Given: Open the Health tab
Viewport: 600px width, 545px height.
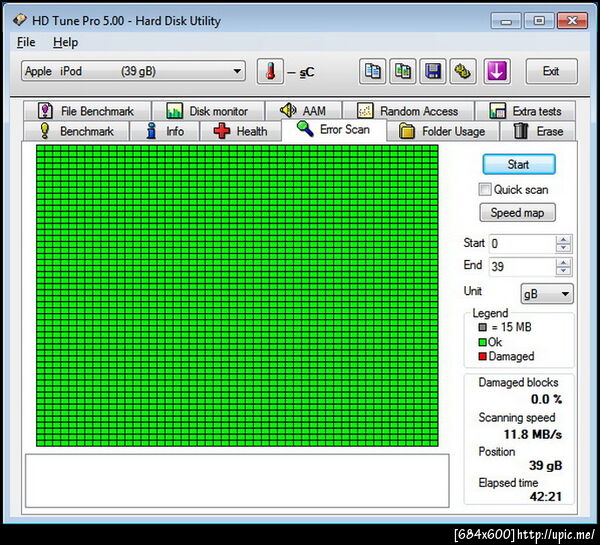Looking at the screenshot, I should coord(241,131).
